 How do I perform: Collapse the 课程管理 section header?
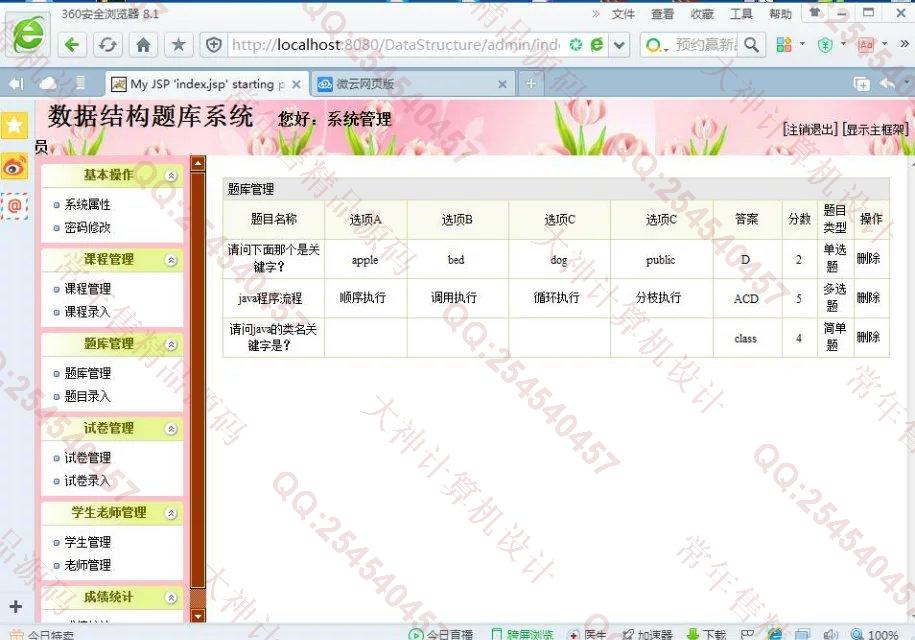[171, 260]
